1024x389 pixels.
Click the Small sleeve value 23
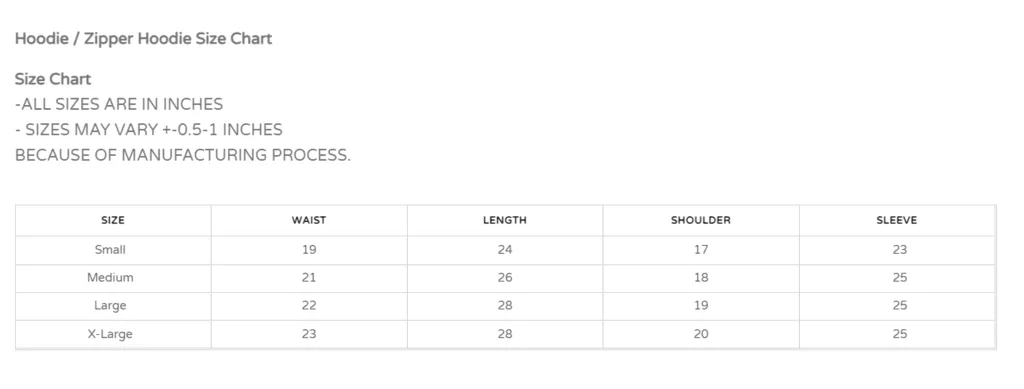click(x=900, y=249)
